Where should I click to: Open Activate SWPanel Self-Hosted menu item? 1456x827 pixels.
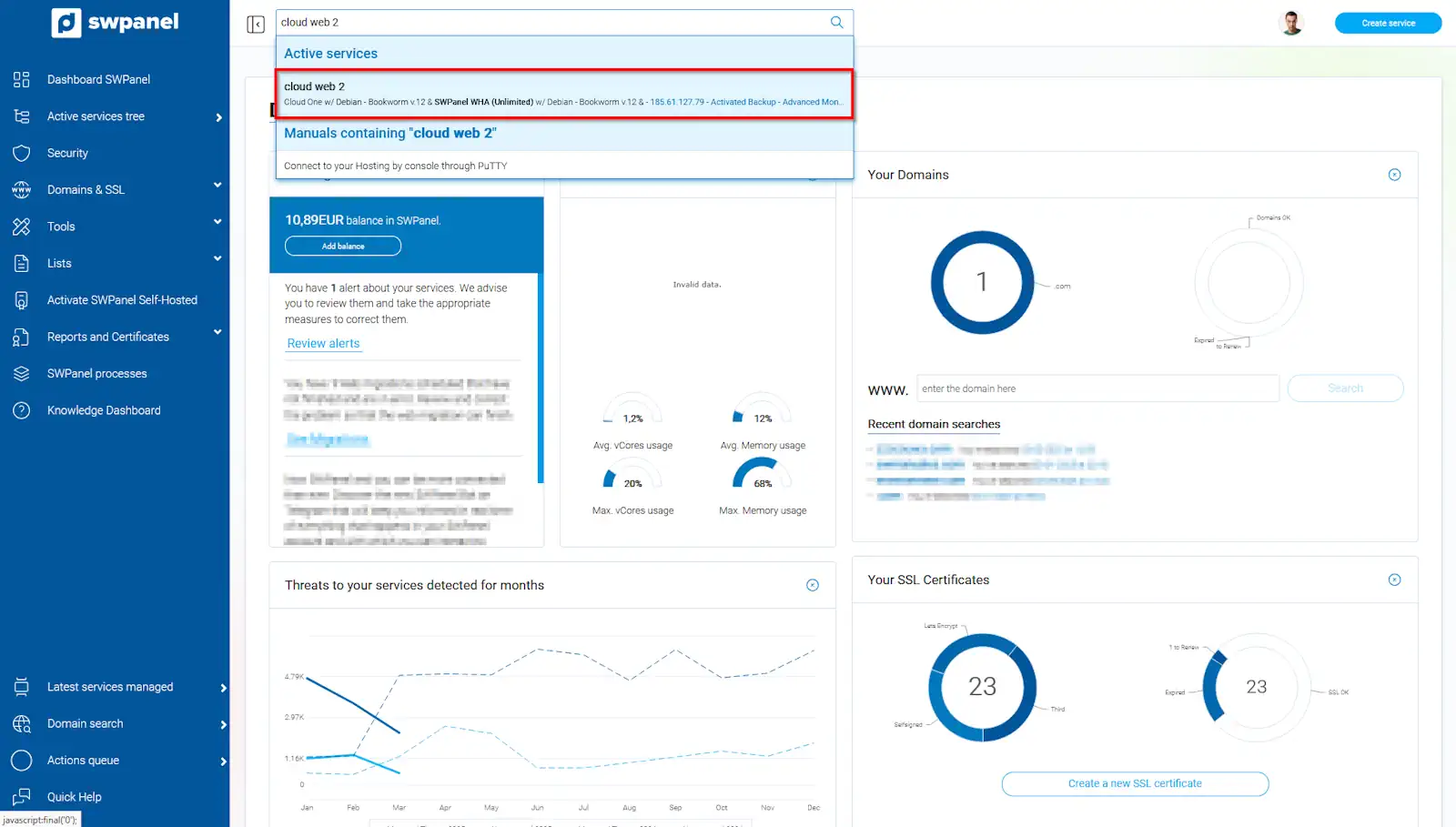pos(122,300)
